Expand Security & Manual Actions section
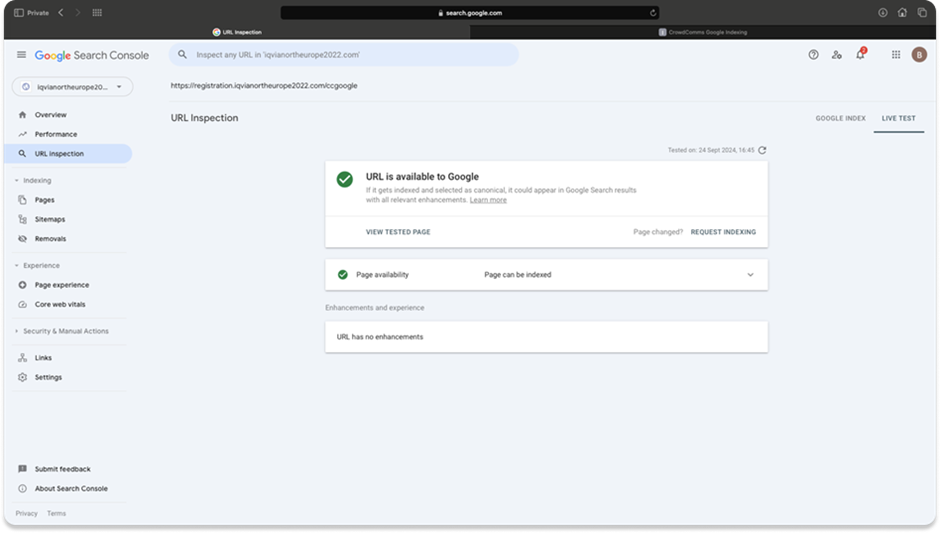 pos(16,331)
